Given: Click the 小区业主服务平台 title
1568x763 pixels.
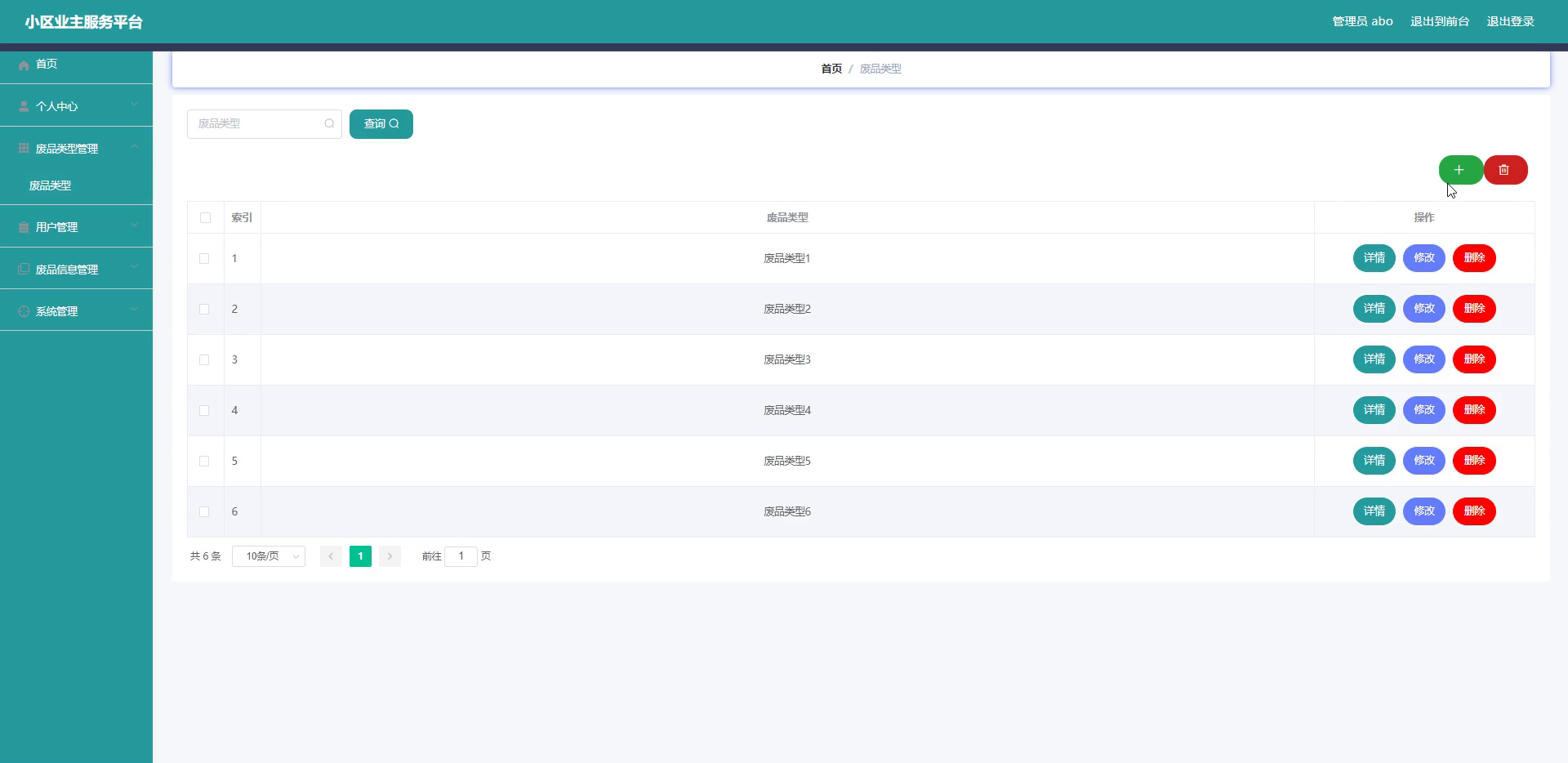Looking at the screenshot, I should (84, 22).
